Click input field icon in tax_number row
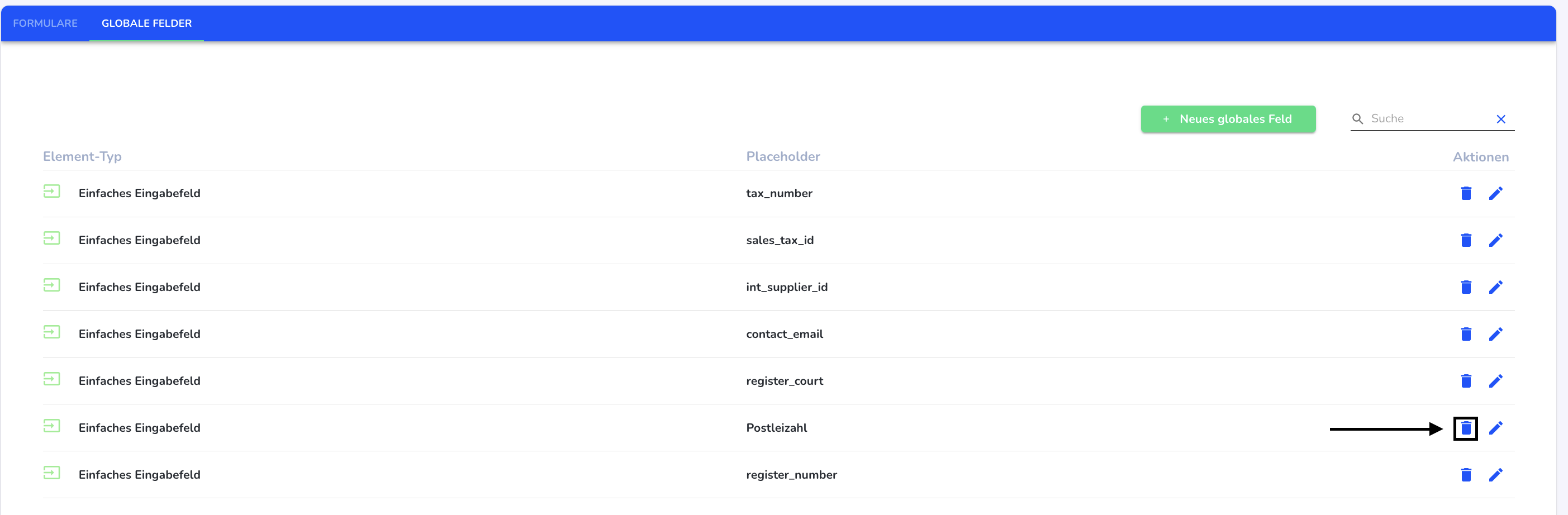 pyautogui.click(x=52, y=192)
